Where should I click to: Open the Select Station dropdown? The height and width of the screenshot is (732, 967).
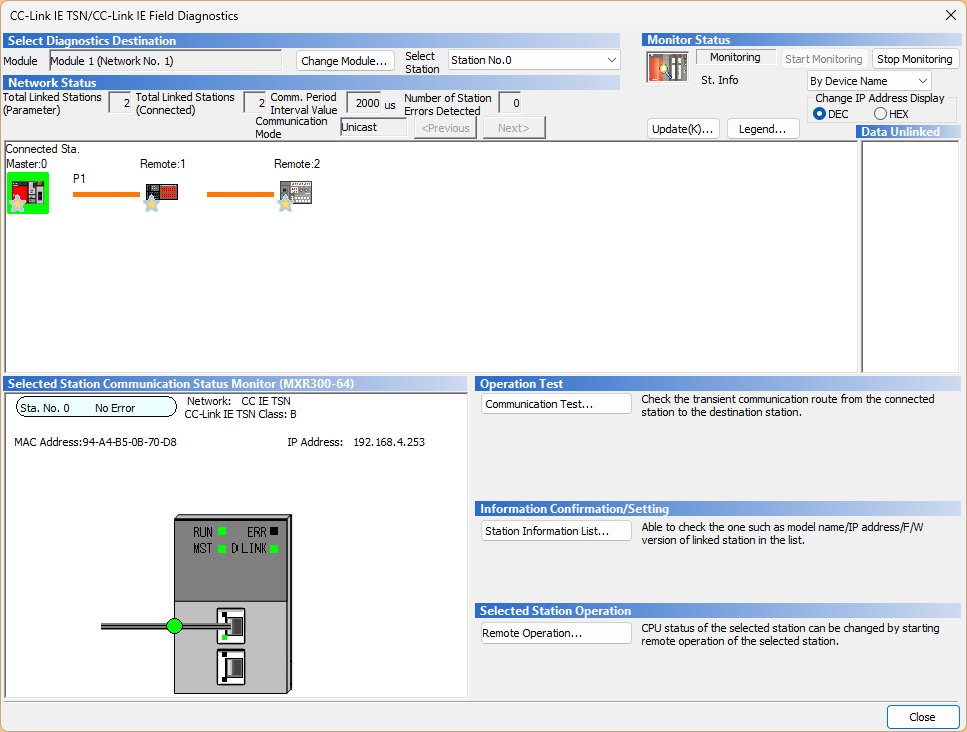534,60
